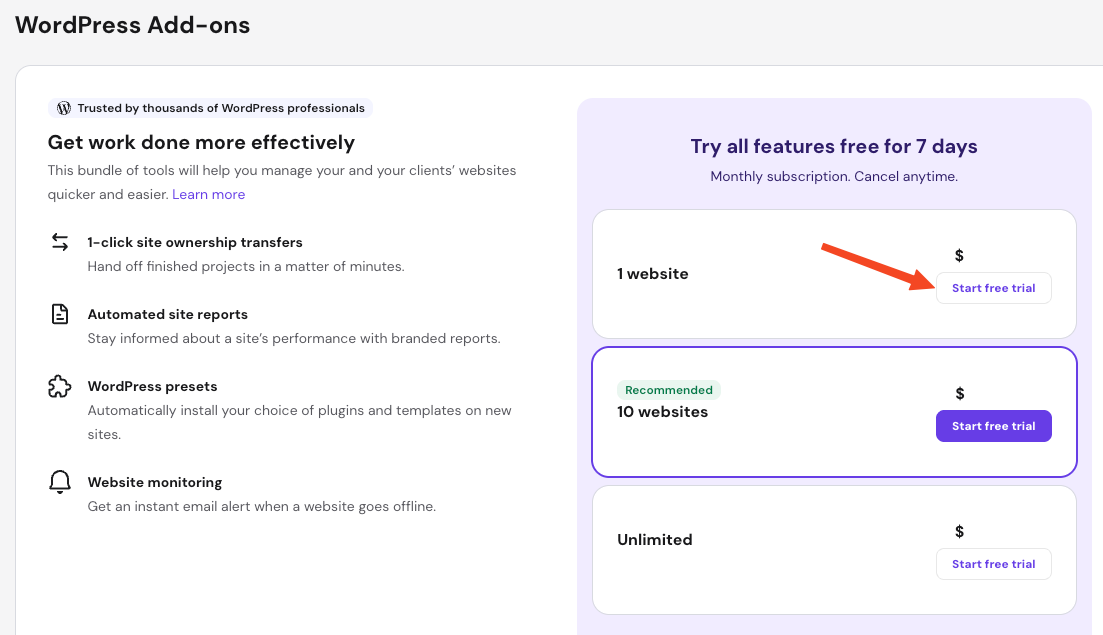Click the WordPress Add-ons page heading

point(132,25)
